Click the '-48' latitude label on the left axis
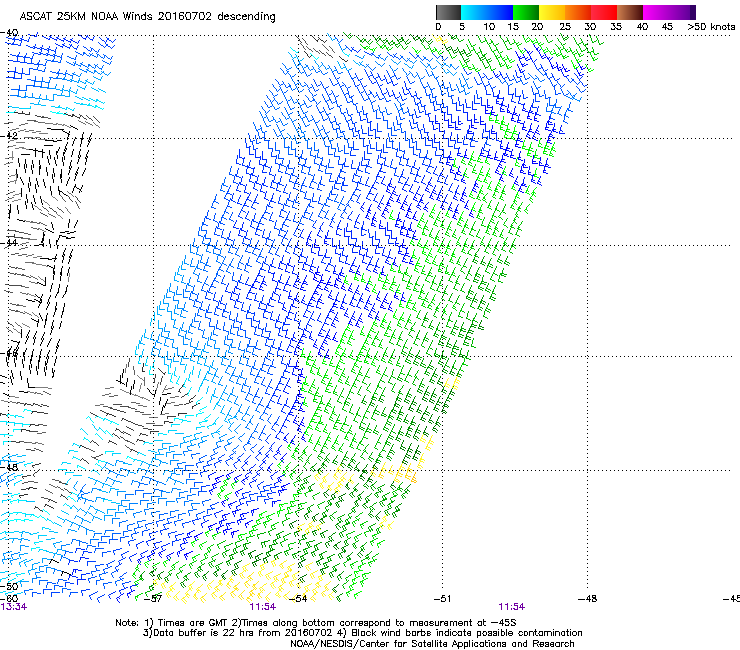This screenshot has height=650, width=740. coord(9,467)
